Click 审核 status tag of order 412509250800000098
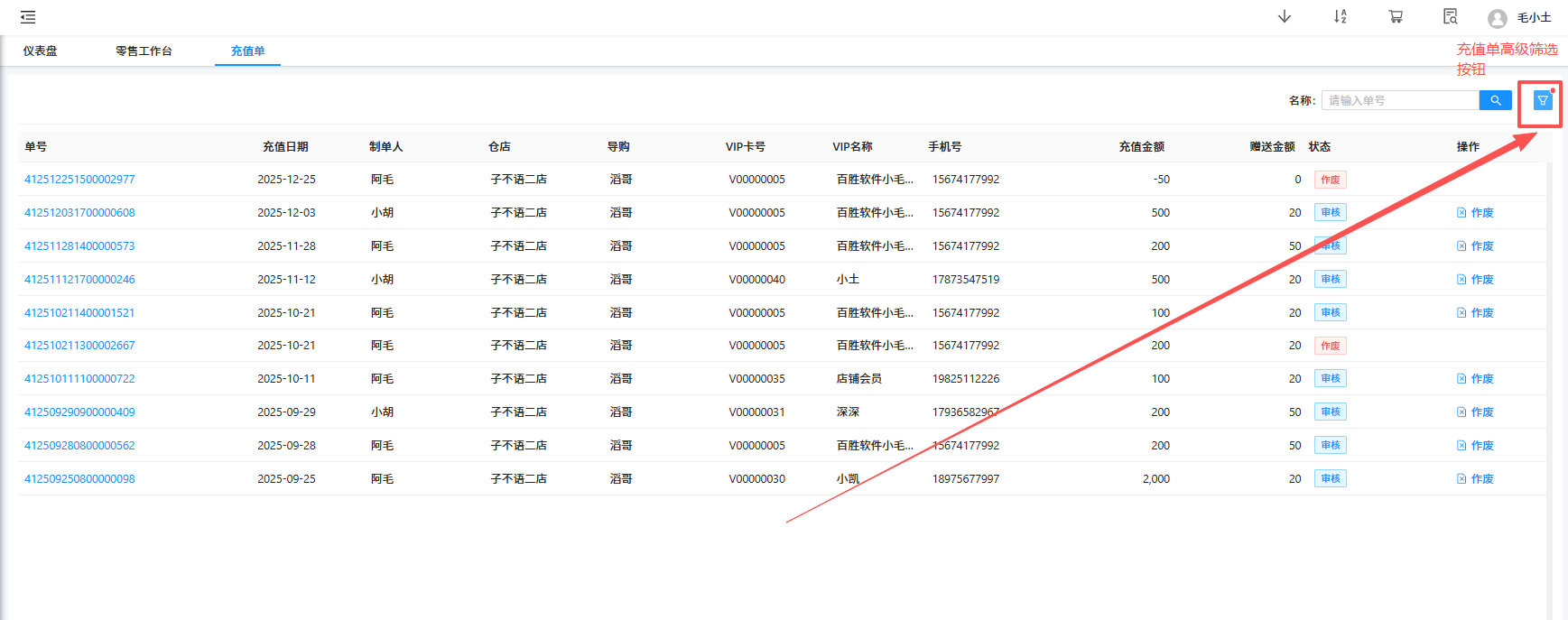 1330,478
